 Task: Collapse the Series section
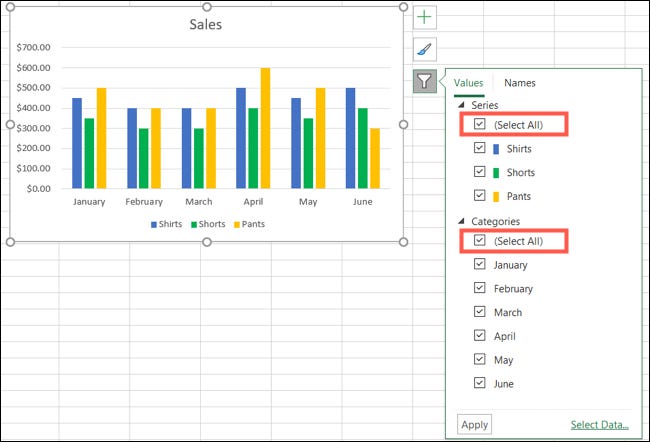tap(461, 105)
